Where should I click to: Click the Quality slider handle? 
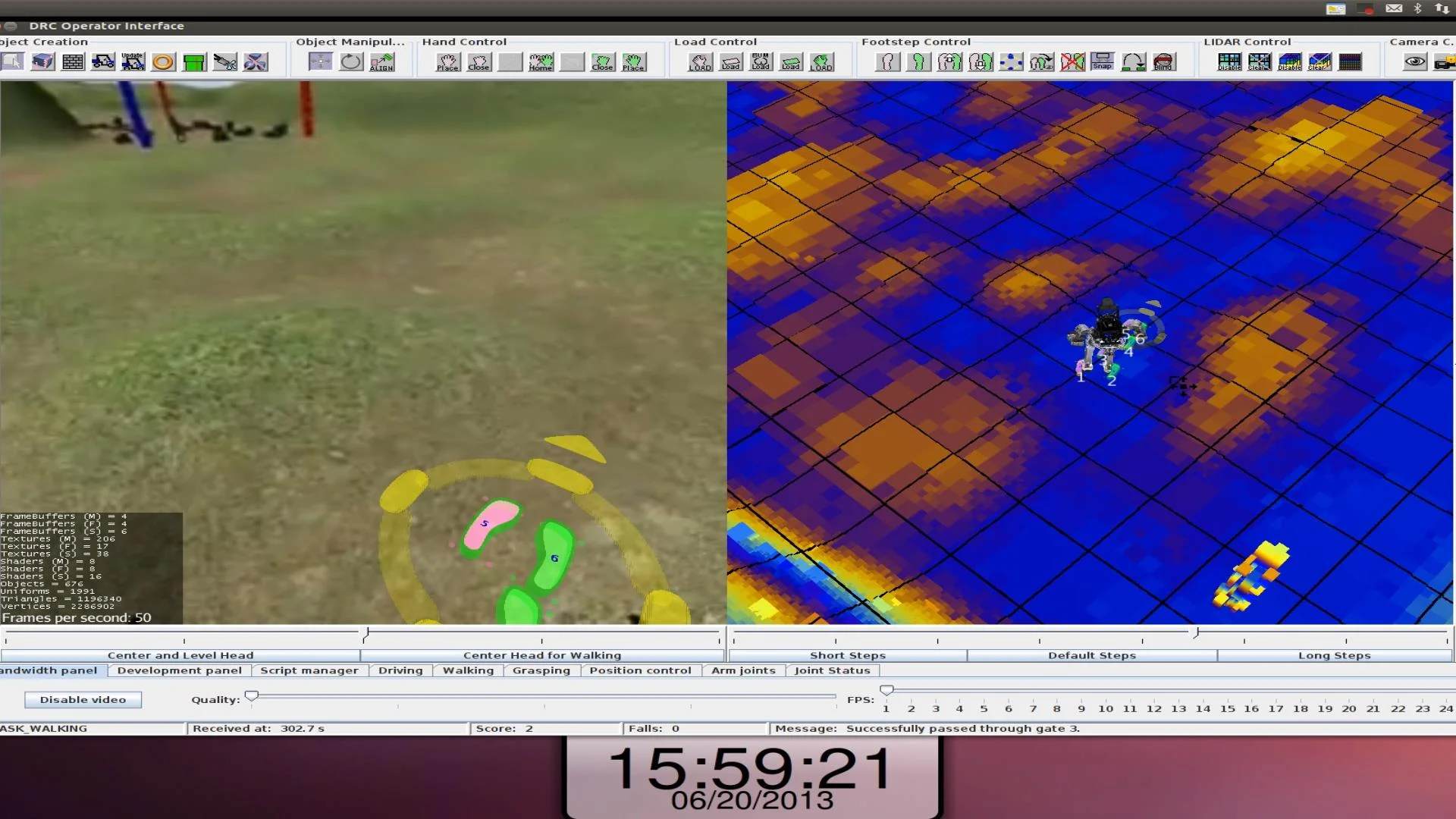(x=252, y=695)
